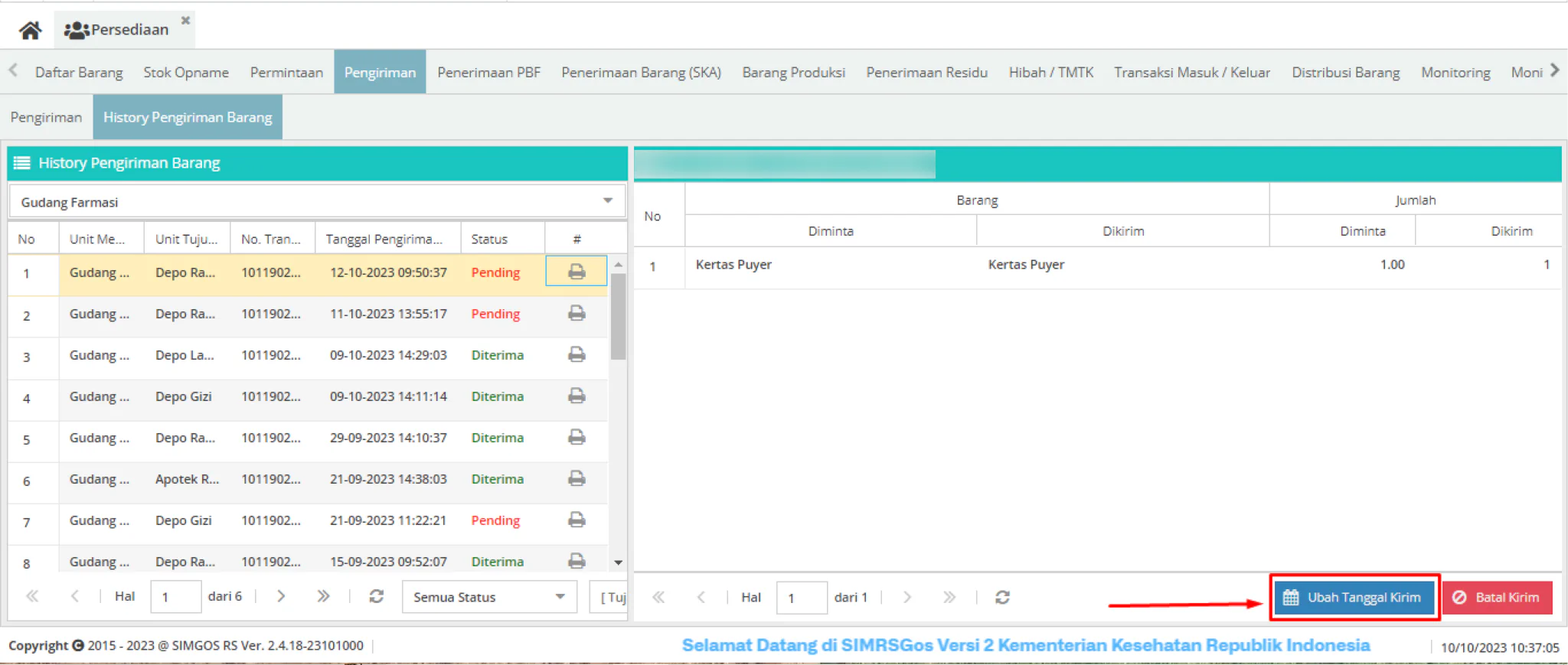Refresh the history list pagination

point(376,596)
